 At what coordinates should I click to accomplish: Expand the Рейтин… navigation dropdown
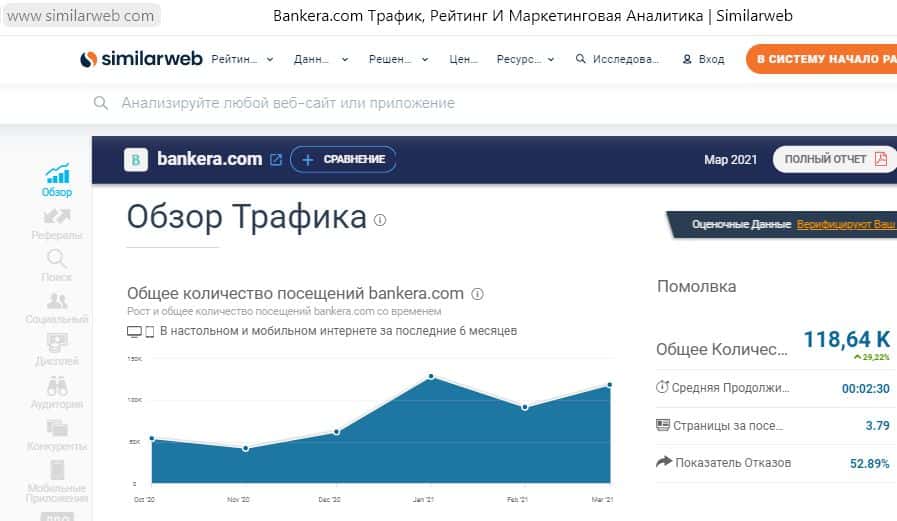[243, 59]
